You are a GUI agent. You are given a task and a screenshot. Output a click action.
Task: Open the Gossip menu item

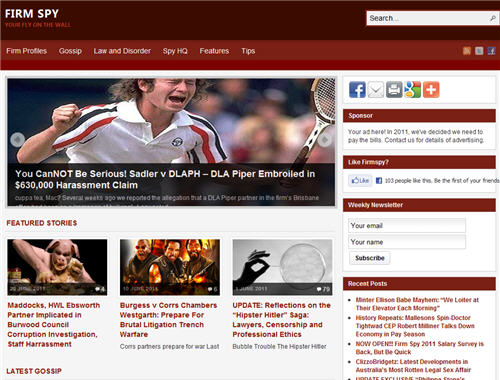70,51
